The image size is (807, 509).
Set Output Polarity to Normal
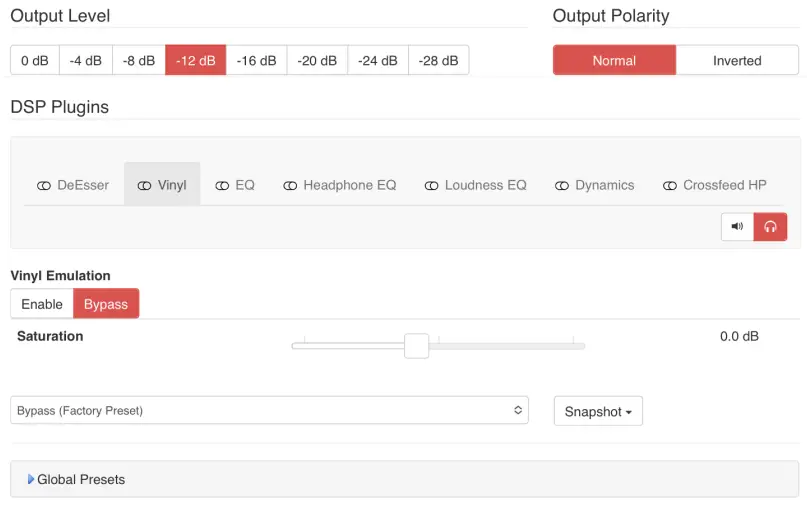(x=614, y=61)
